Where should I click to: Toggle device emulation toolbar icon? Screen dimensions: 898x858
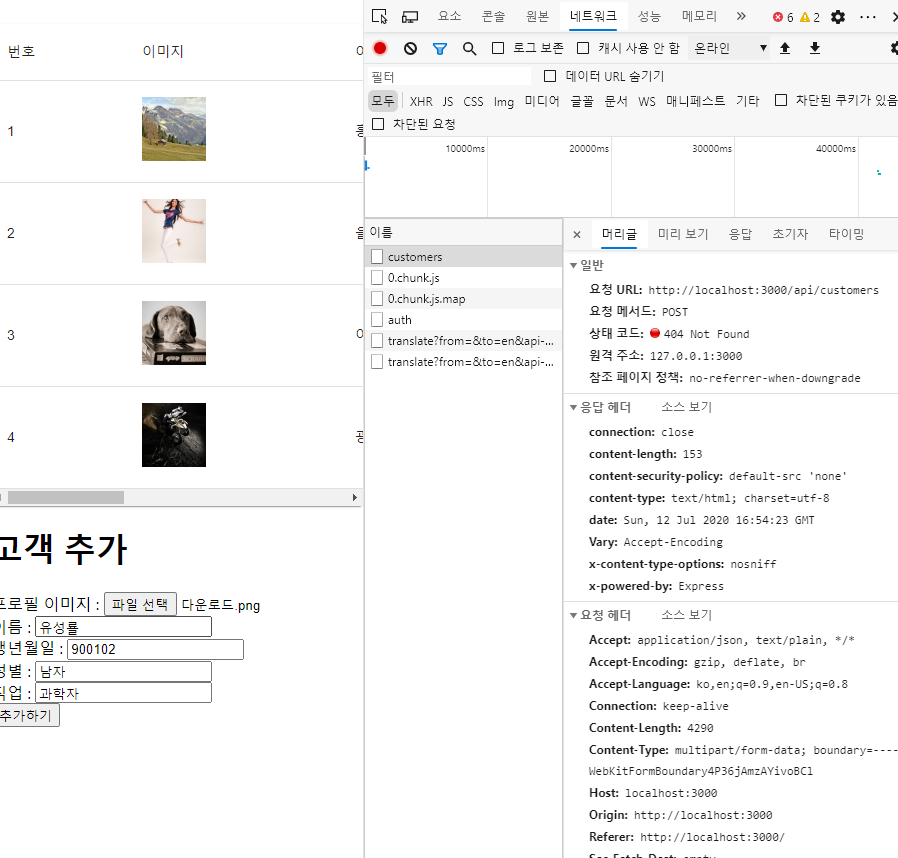point(409,17)
